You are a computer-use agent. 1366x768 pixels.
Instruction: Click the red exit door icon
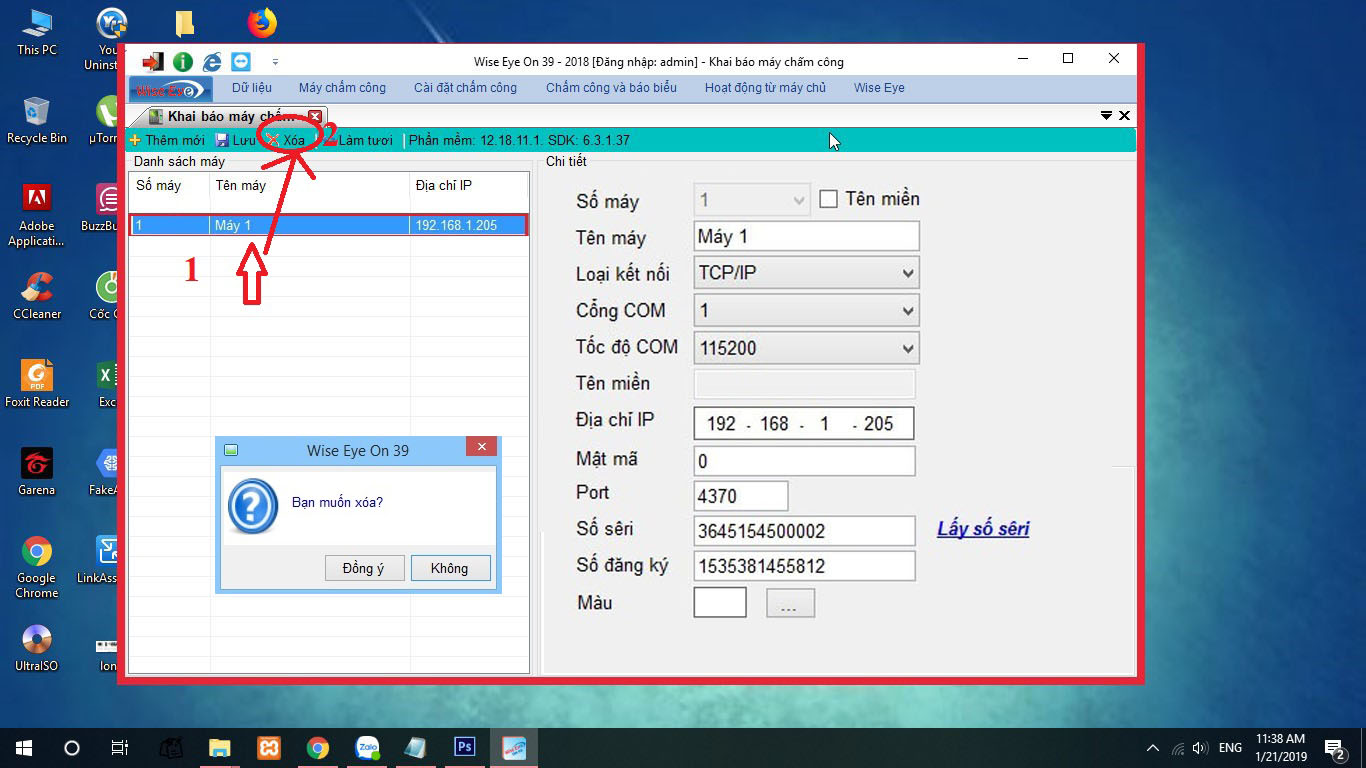coord(152,62)
